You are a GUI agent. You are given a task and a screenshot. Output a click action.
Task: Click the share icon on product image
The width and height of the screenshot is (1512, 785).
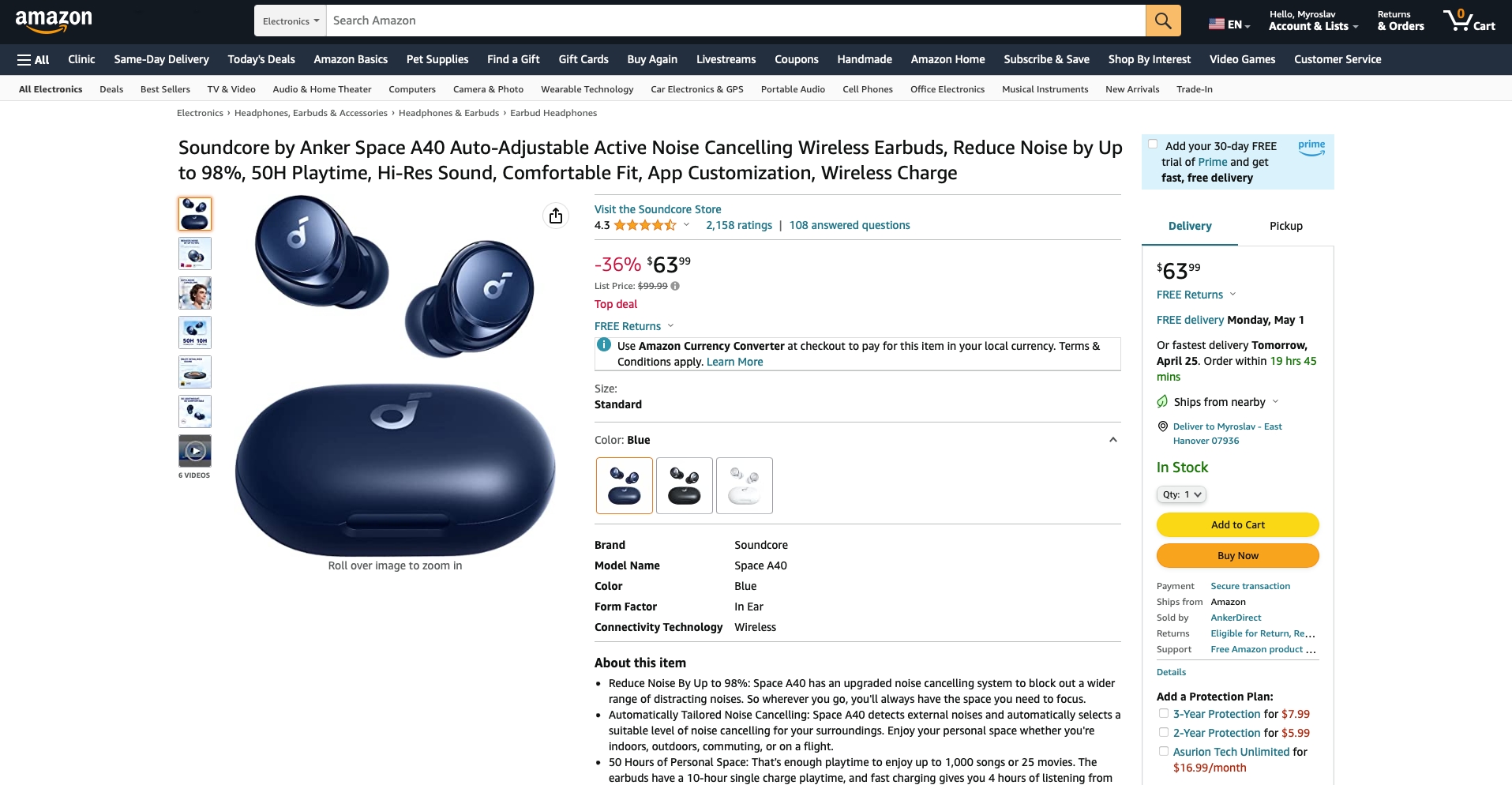pyautogui.click(x=556, y=216)
